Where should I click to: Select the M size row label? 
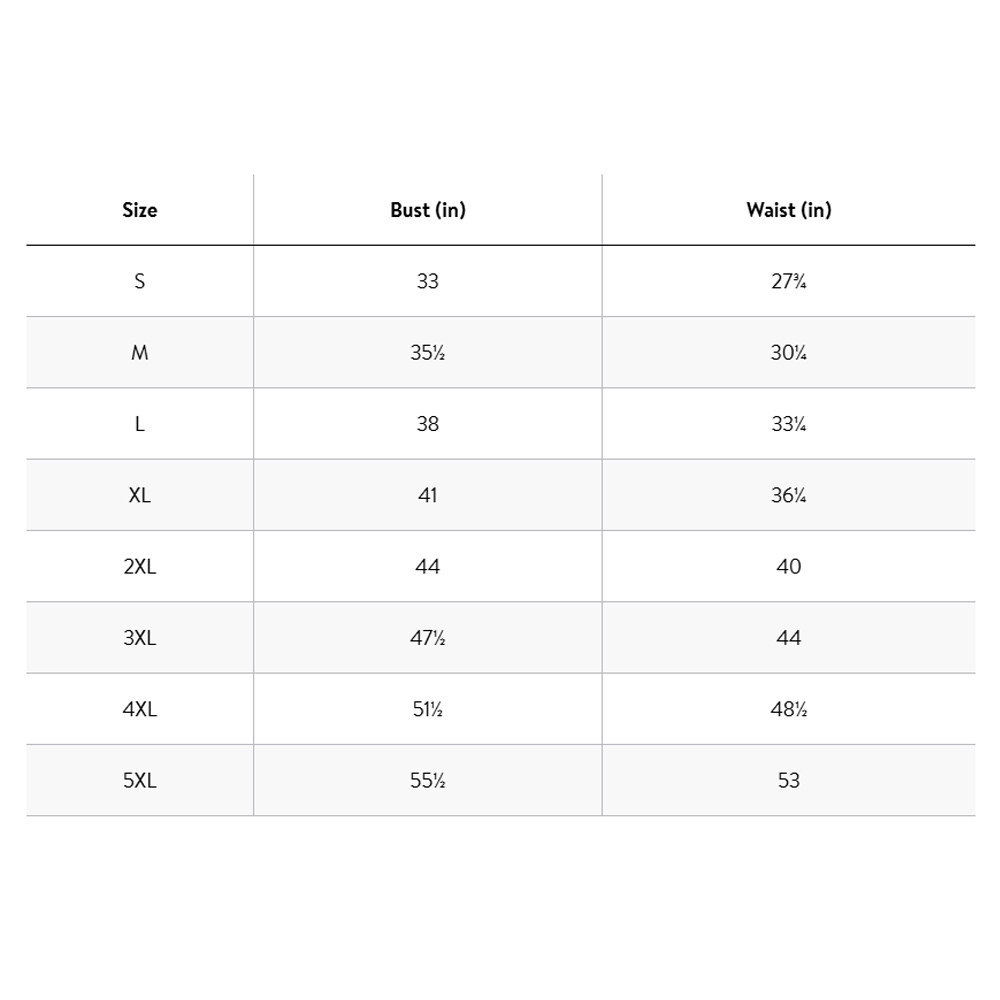pos(140,353)
